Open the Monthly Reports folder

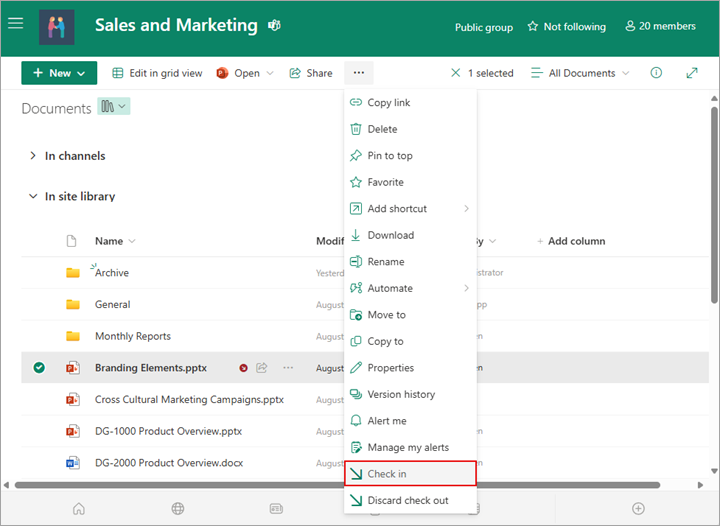pos(132,336)
